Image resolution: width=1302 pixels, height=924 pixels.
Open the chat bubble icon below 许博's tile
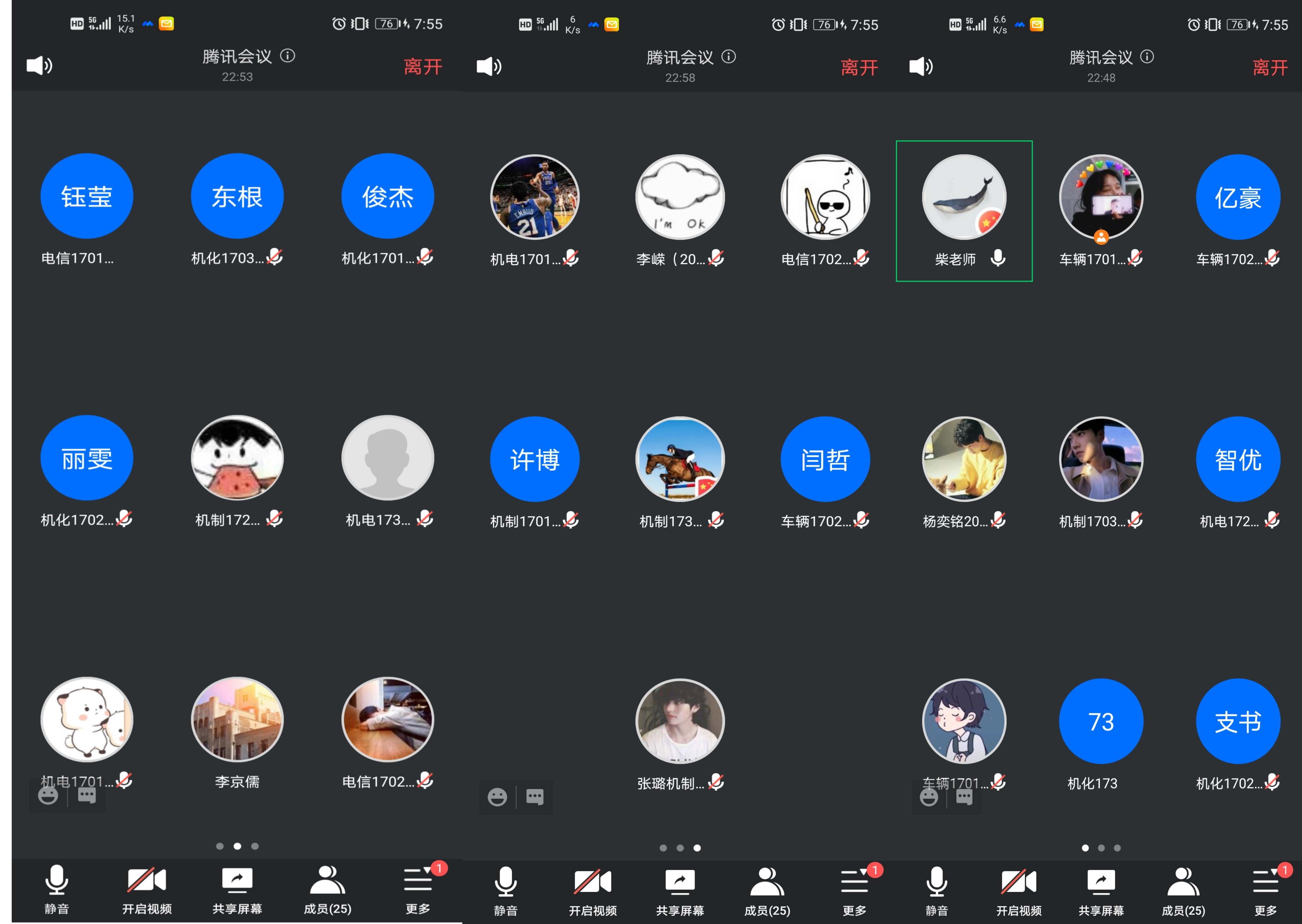[535, 797]
